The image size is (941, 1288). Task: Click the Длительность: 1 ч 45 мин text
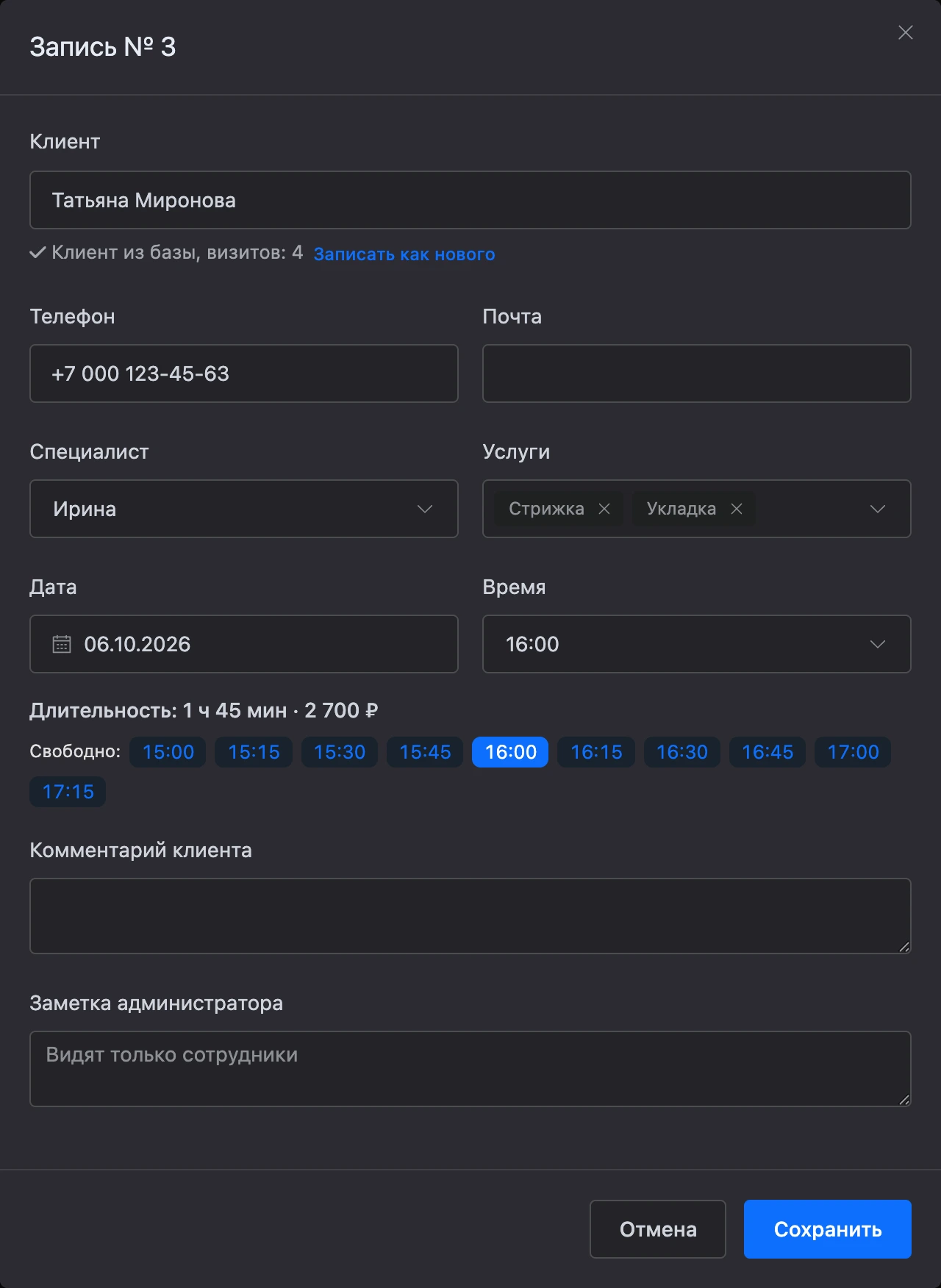pos(158,710)
